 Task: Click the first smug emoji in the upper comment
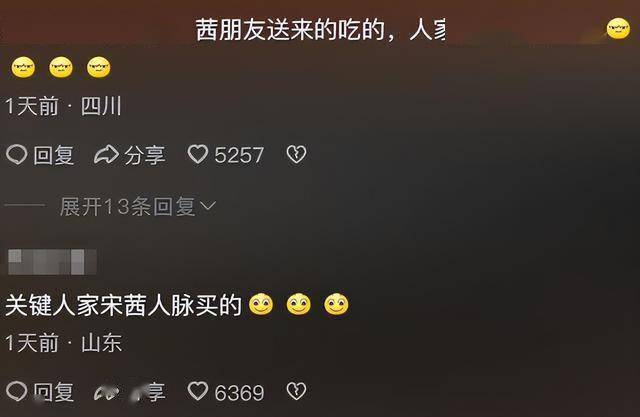(23, 67)
